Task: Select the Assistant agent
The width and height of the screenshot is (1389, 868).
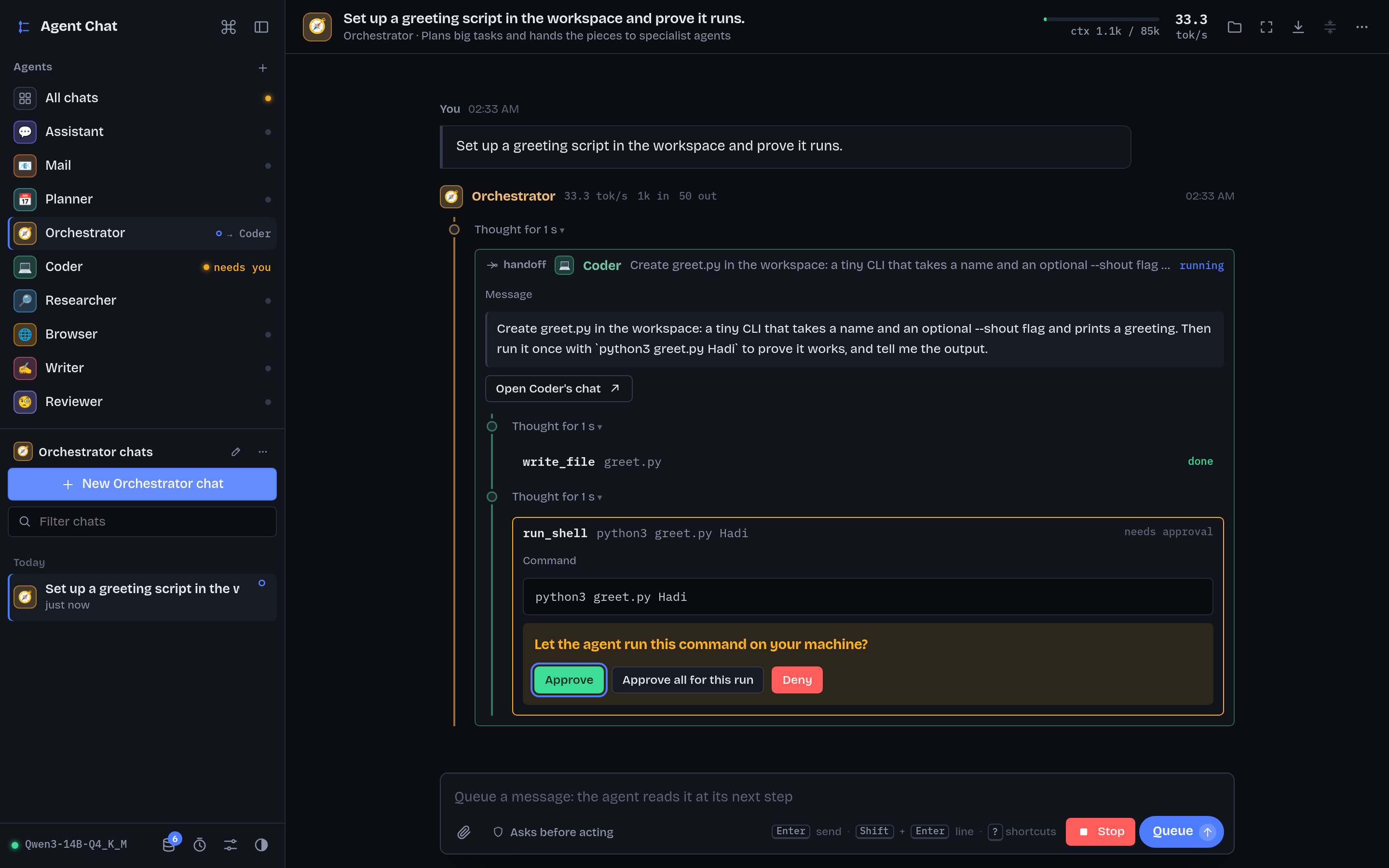Action: (x=142, y=132)
